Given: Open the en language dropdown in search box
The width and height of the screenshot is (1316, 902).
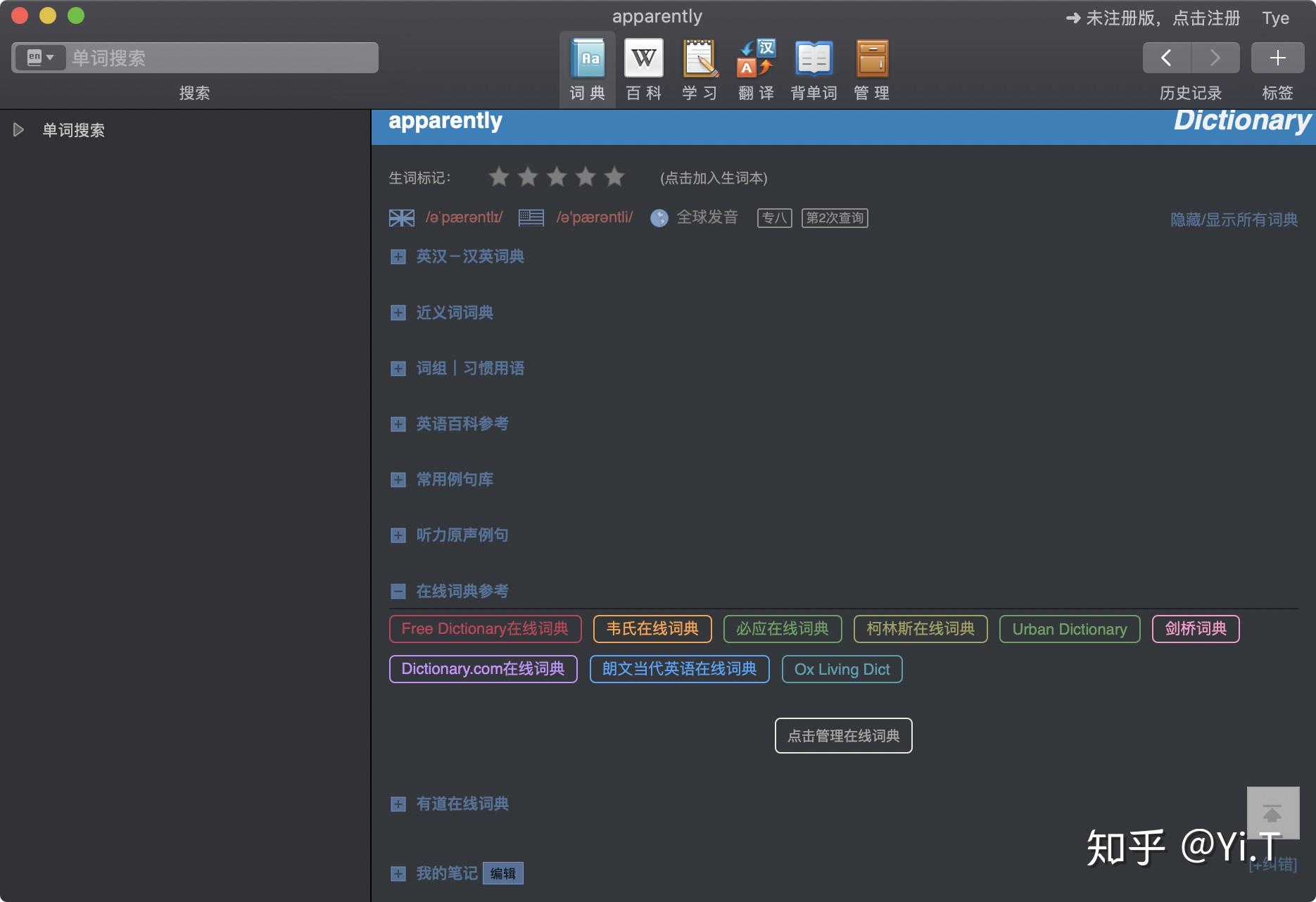Looking at the screenshot, I should pos(41,58).
